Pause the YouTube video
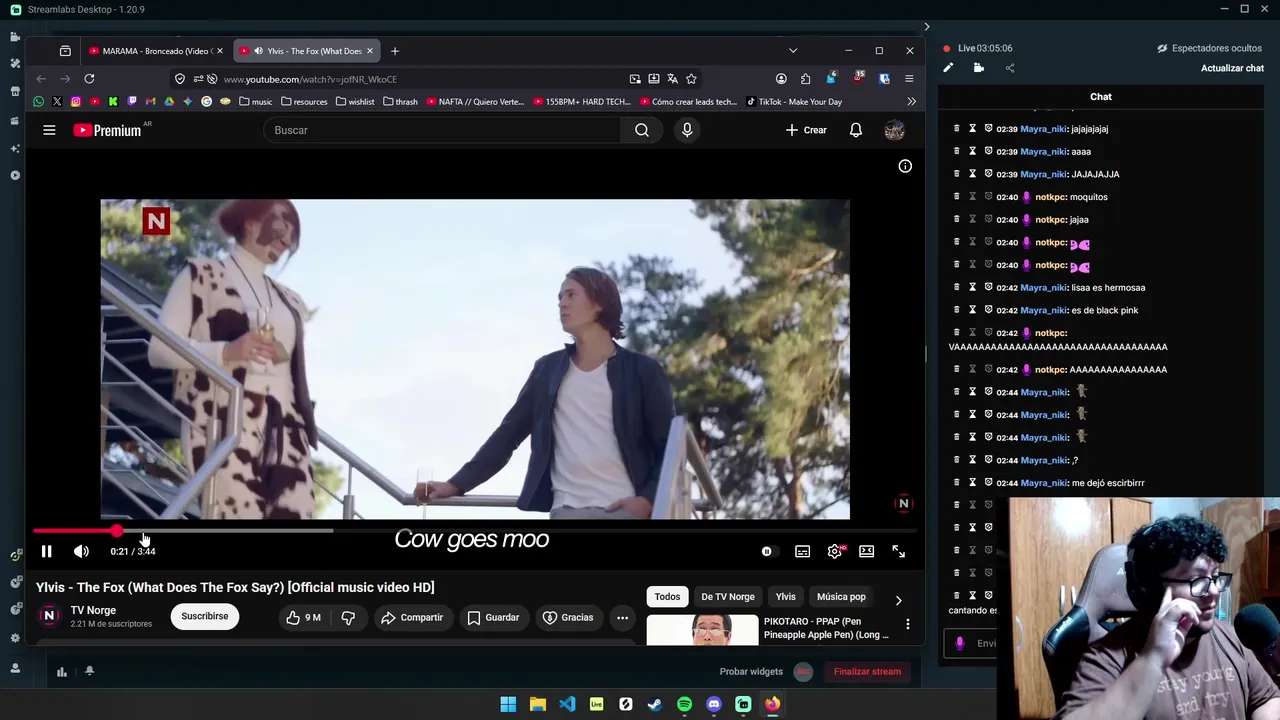This screenshot has height=720, width=1280. [46, 551]
